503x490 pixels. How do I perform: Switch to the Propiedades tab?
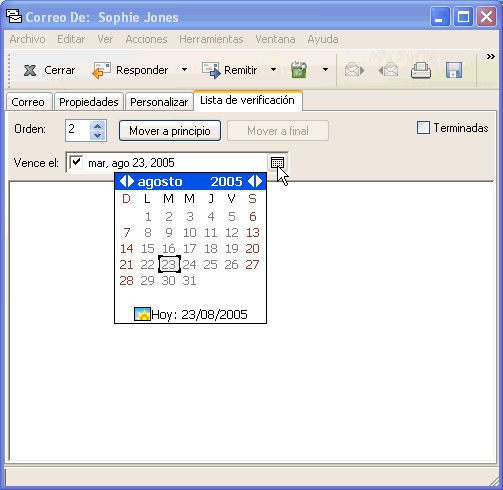[x=89, y=102]
